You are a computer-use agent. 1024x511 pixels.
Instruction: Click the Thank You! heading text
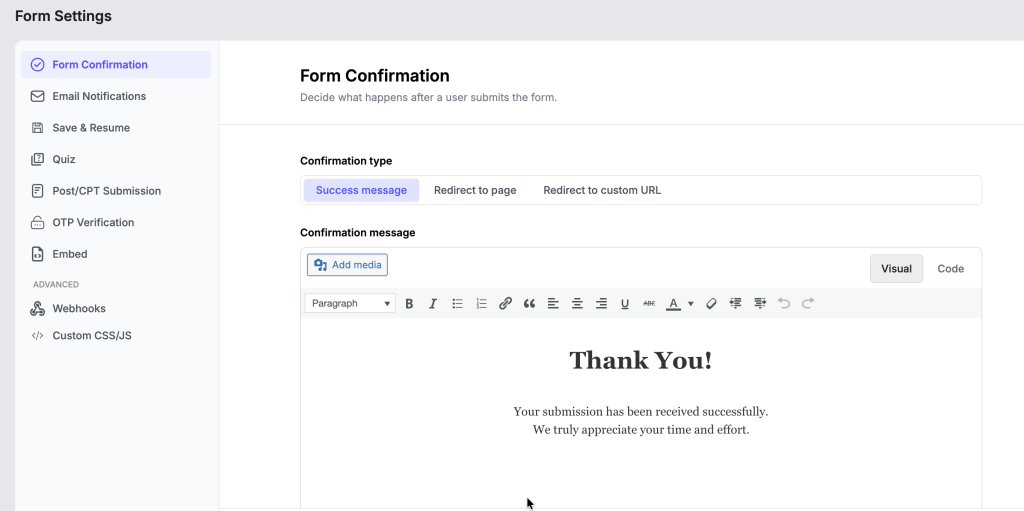(641, 360)
